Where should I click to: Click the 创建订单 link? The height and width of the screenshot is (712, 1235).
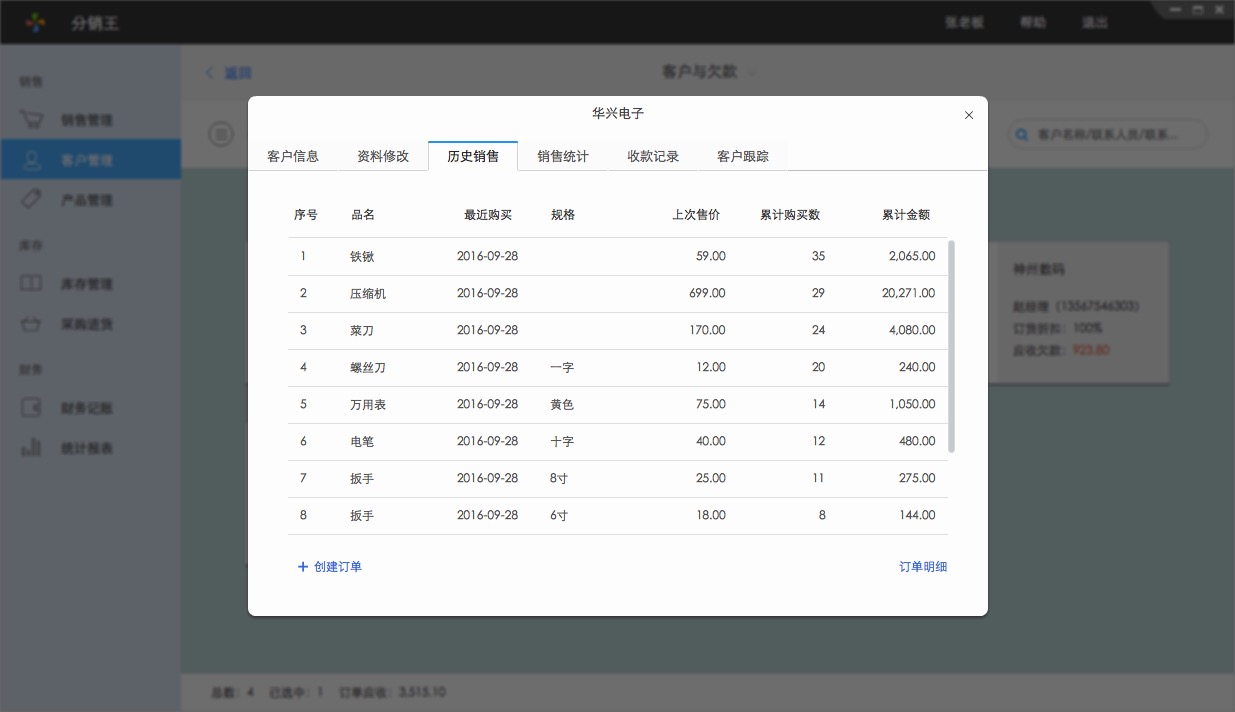(330, 567)
